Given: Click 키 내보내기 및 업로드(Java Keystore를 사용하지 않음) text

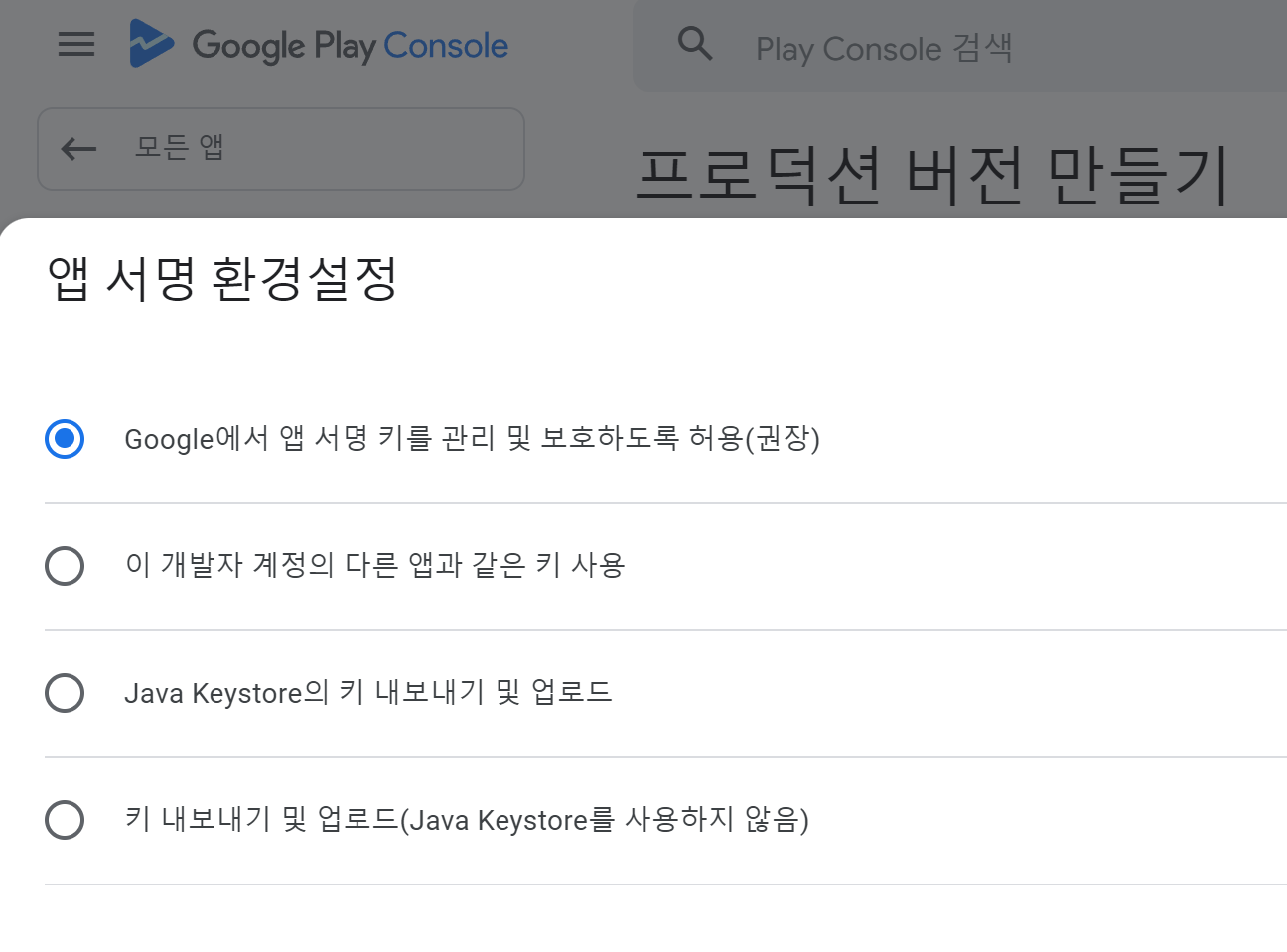Looking at the screenshot, I should point(467,819).
